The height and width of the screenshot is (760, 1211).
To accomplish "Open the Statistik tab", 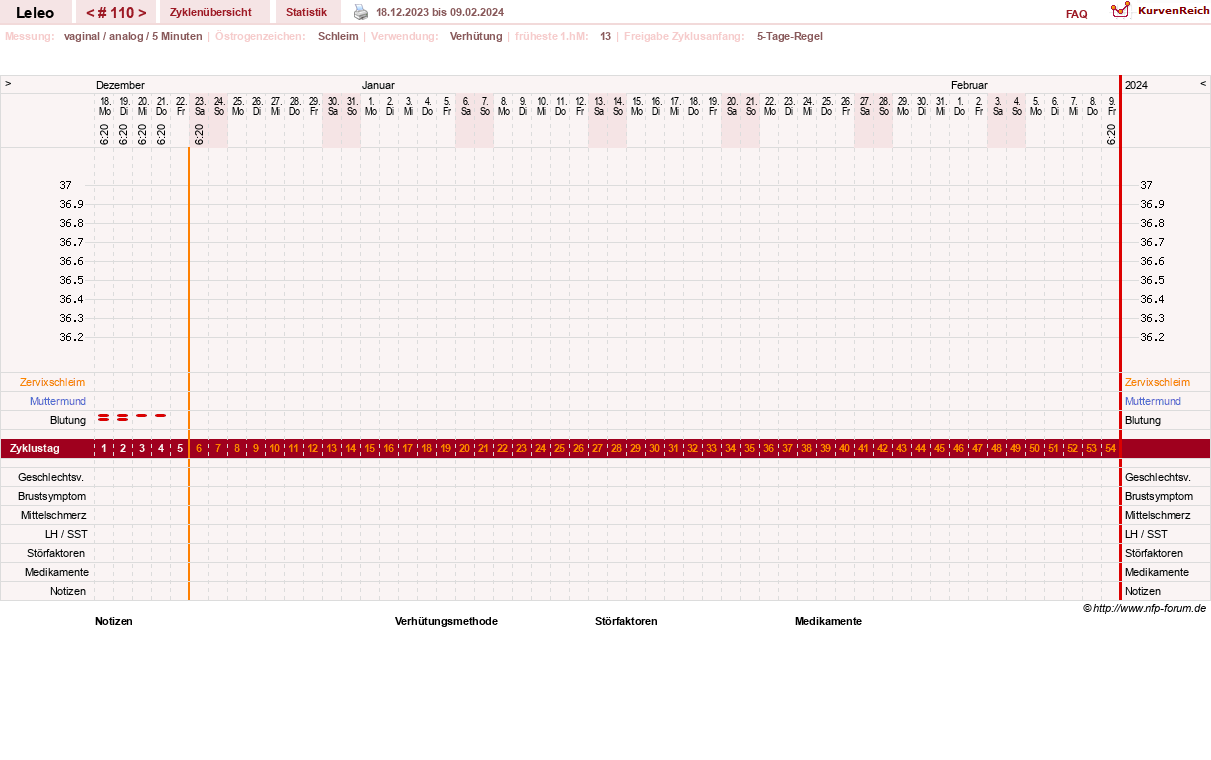I will point(306,12).
